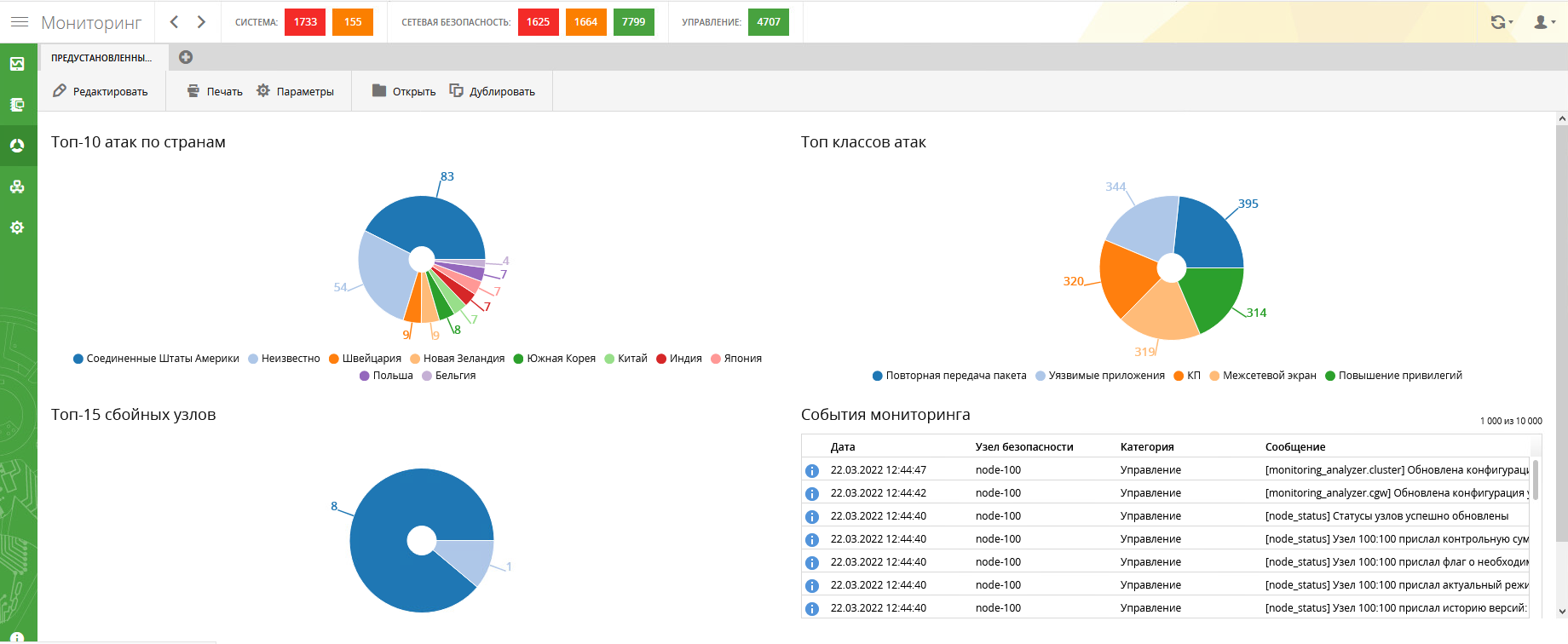Click the page vertical scrollbar thumb
The width and height of the screenshot is (1568, 644).
pos(1561,332)
